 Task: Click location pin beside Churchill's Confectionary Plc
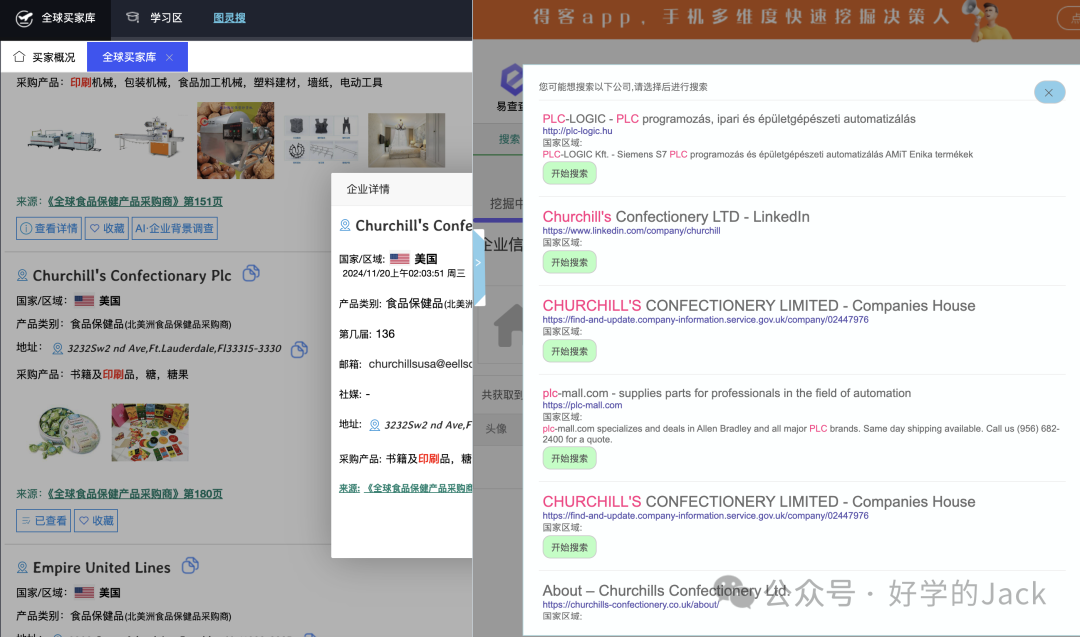coord(22,275)
